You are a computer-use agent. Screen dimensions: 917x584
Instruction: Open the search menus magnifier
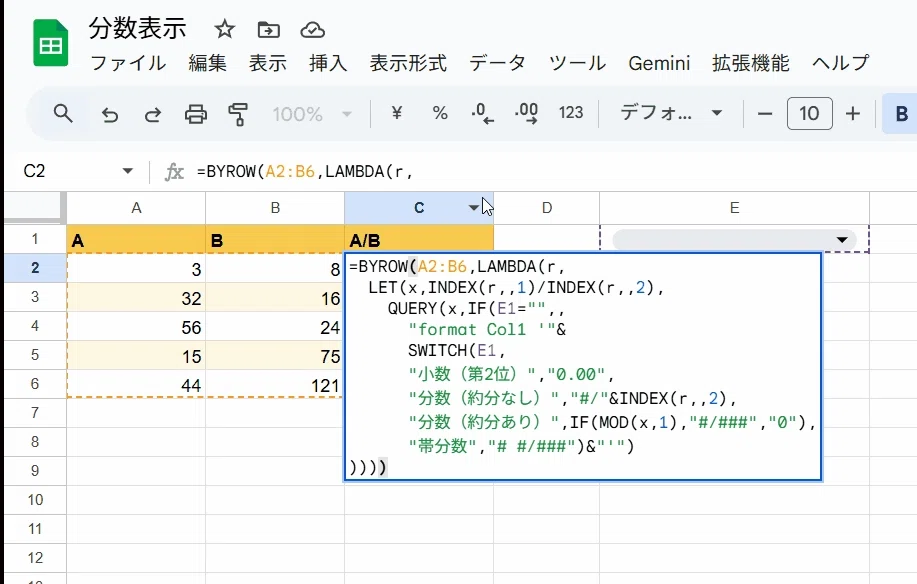pyautogui.click(x=63, y=113)
